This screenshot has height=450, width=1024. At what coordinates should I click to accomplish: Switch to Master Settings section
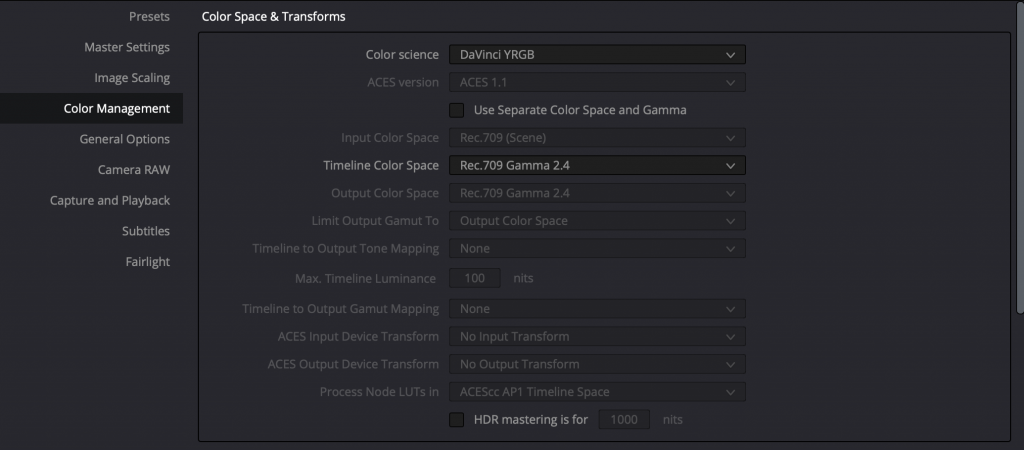coord(127,47)
